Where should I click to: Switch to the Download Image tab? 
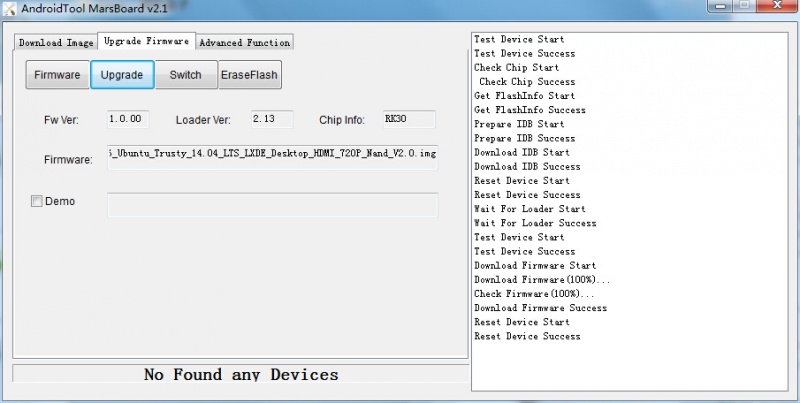point(56,43)
